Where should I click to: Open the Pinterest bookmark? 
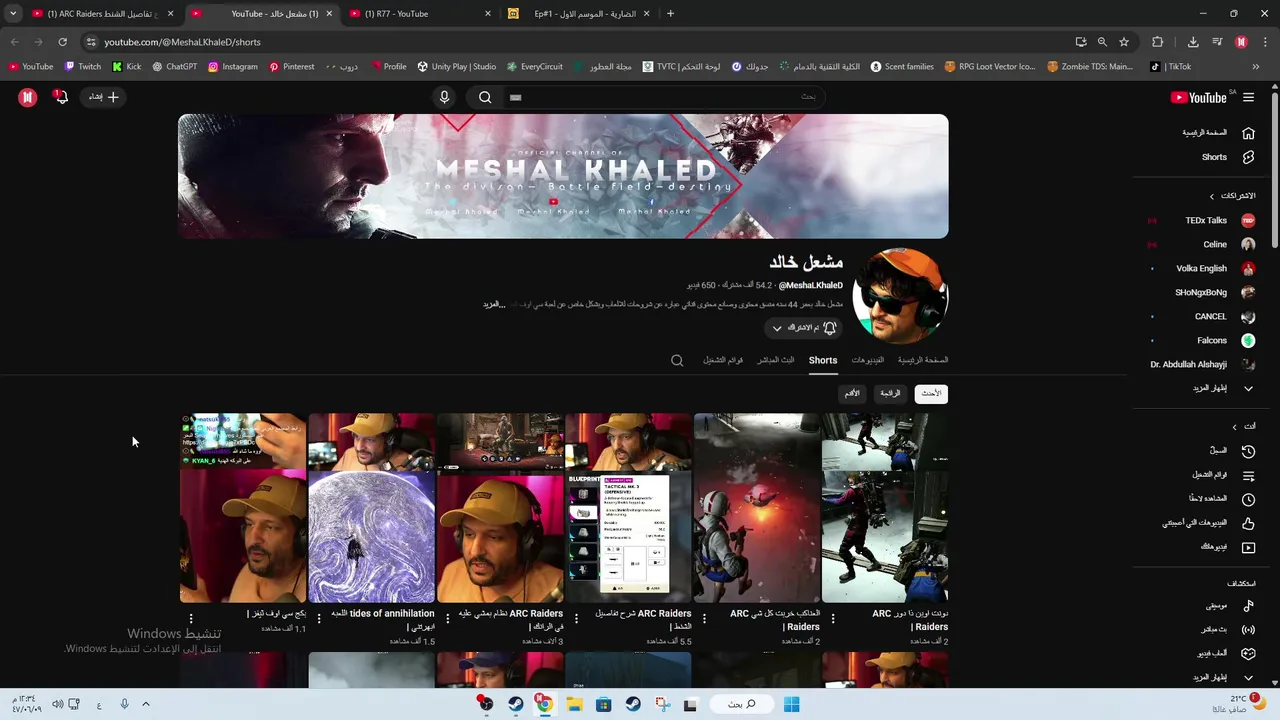[291, 67]
